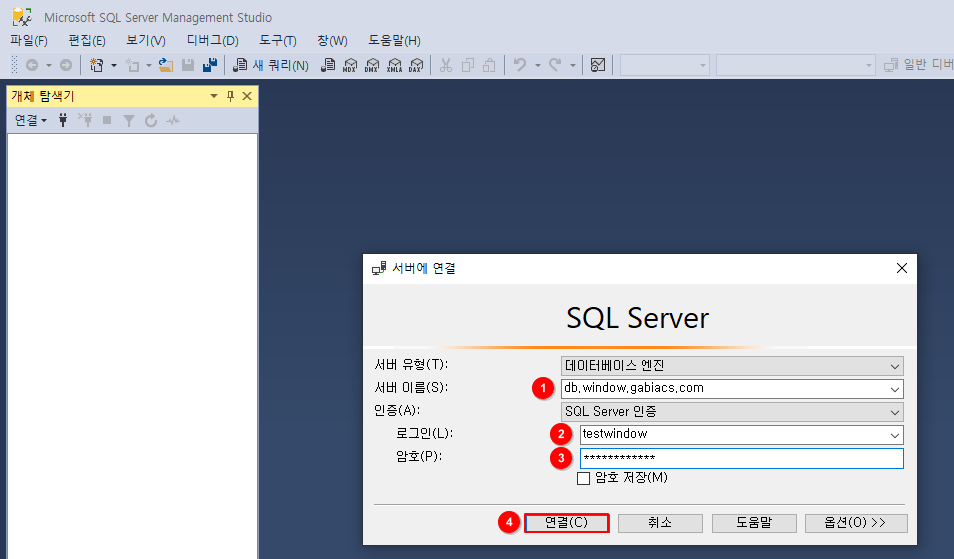The image size is (954, 559).
Task: Click the Activity Monitor toolbar icon
Action: point(598,65)
